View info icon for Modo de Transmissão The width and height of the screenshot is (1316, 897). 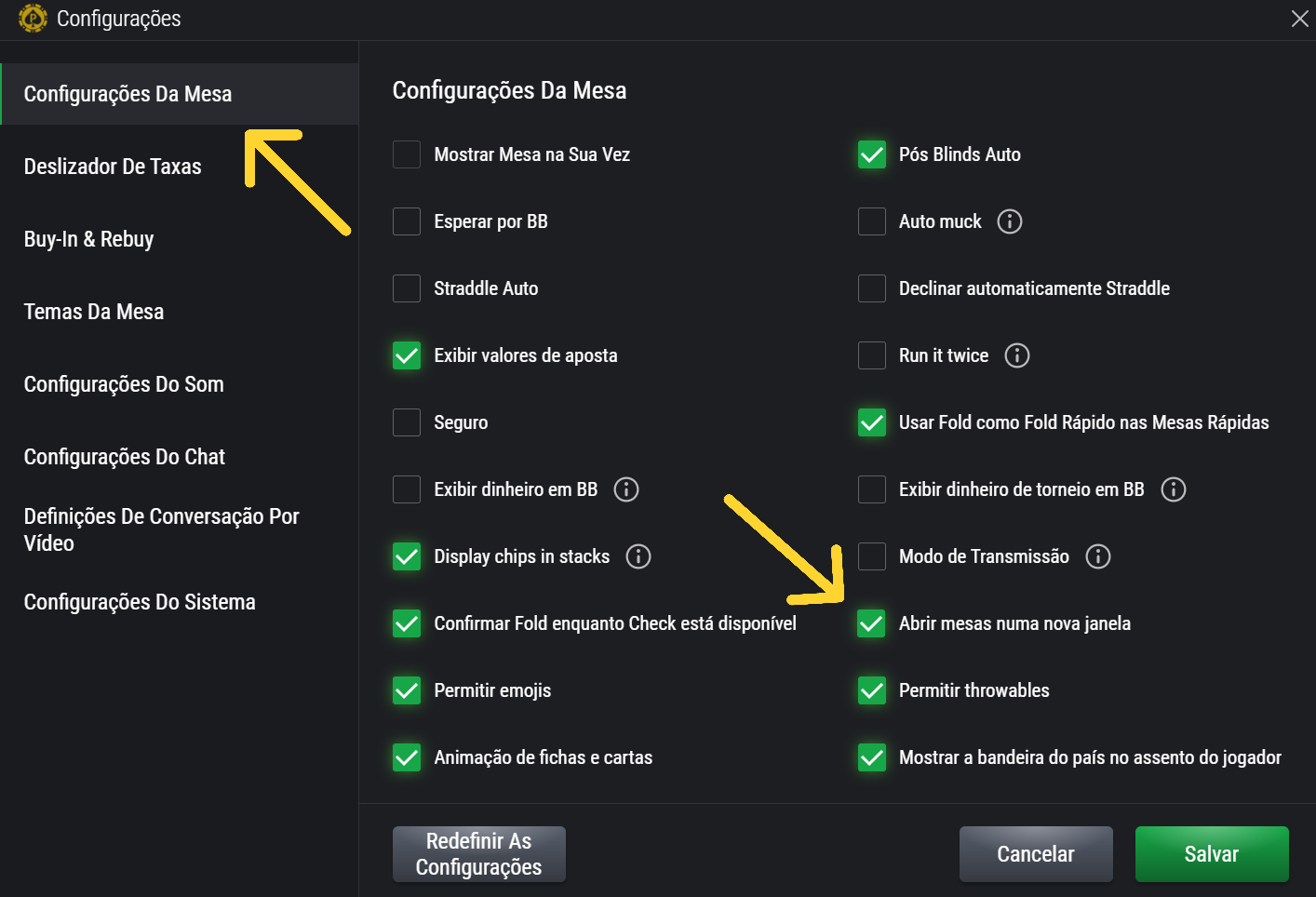[1098, 556]
